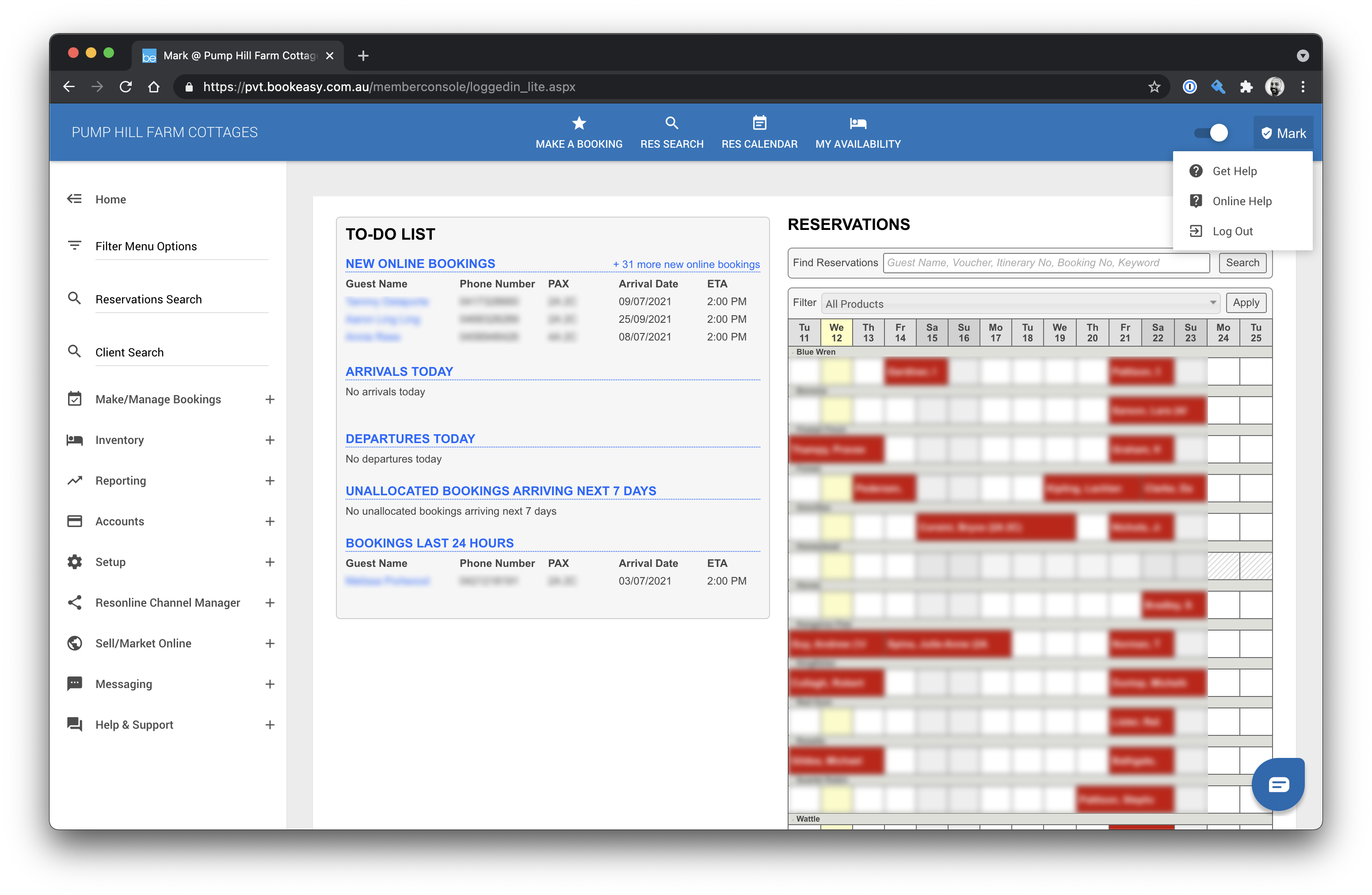Click the Filter Menu Options icon

(76, 246)
